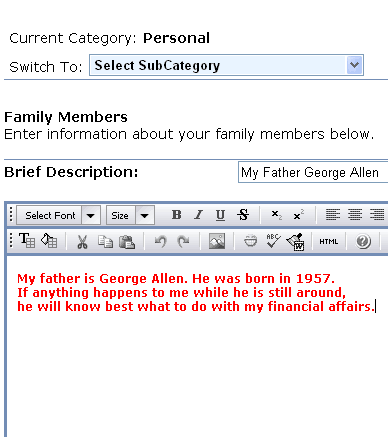The image size is (388, 437).
Task: Toggle bold formatting in the editor
Action: tap(176, 215)
